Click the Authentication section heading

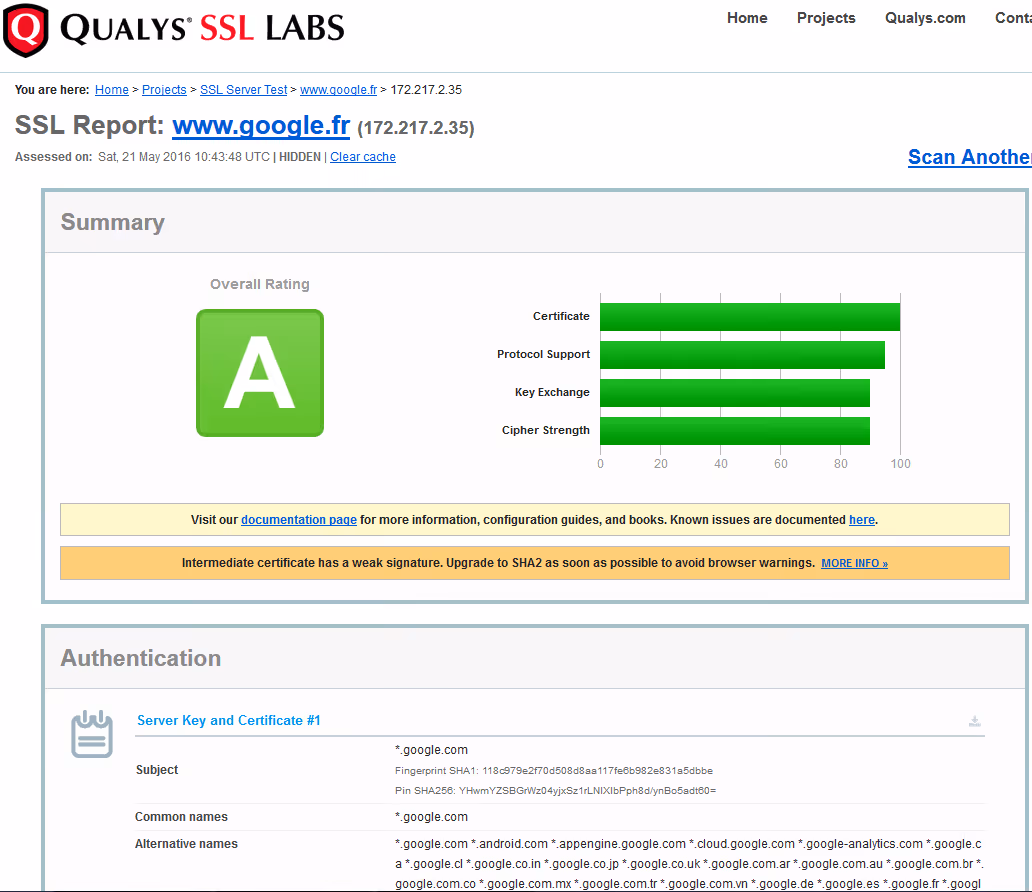click(x=141, y=658)
